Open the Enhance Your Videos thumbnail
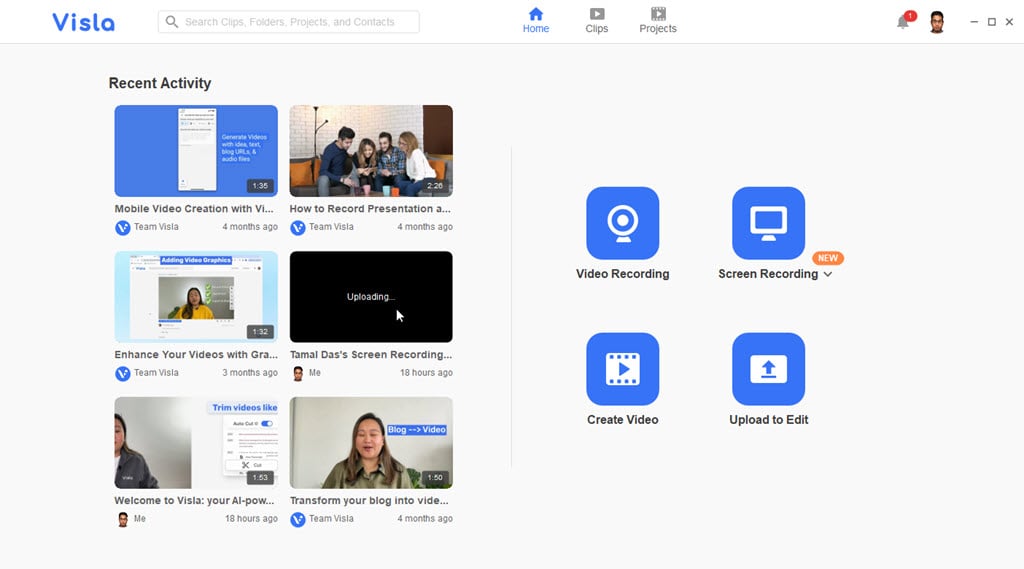The image size is (1024, 569). click(x=196, y=297)
